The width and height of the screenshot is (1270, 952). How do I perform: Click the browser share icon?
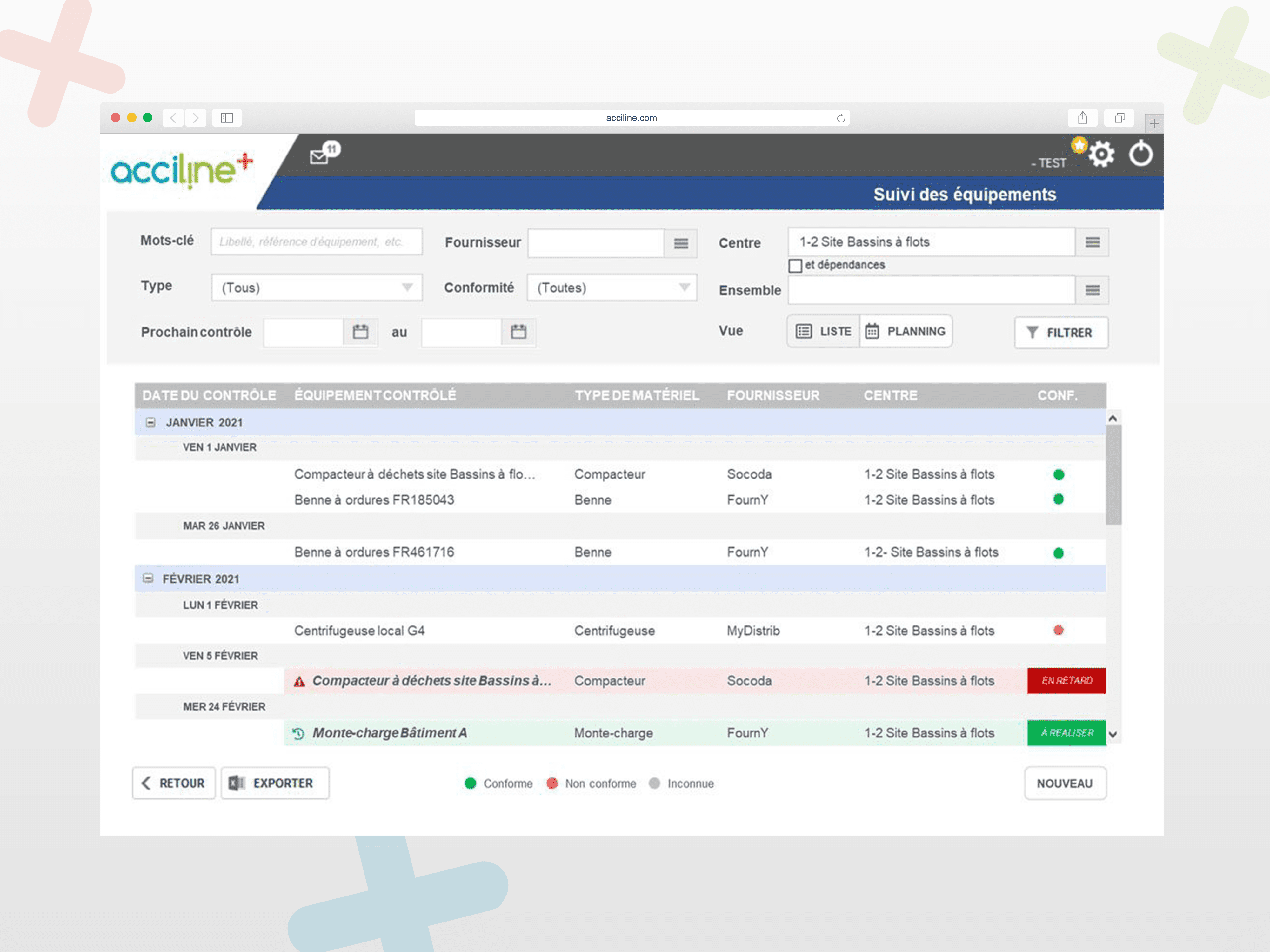[1082, 118]
